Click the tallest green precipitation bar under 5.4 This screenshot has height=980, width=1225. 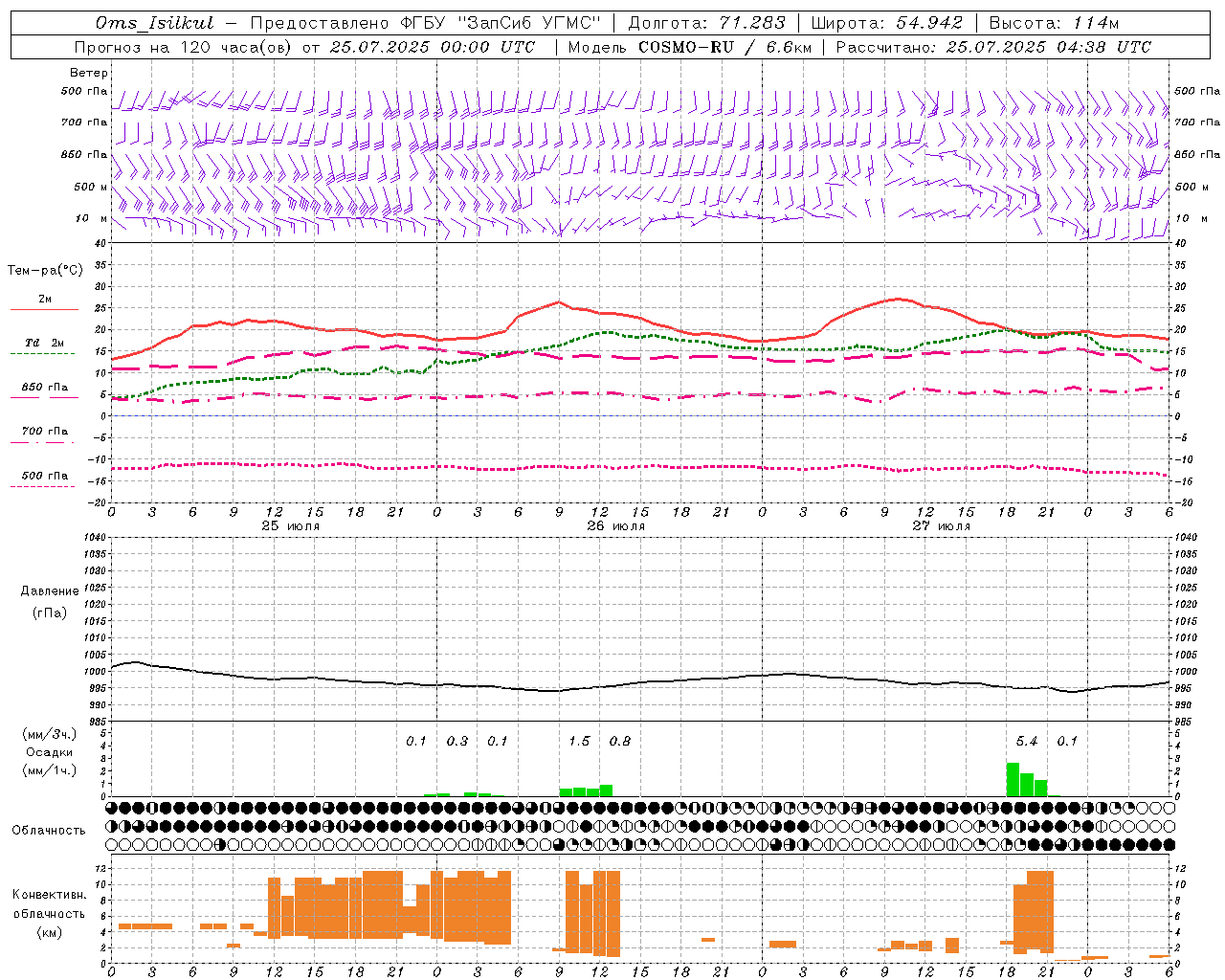click(x=1013, y=779)
